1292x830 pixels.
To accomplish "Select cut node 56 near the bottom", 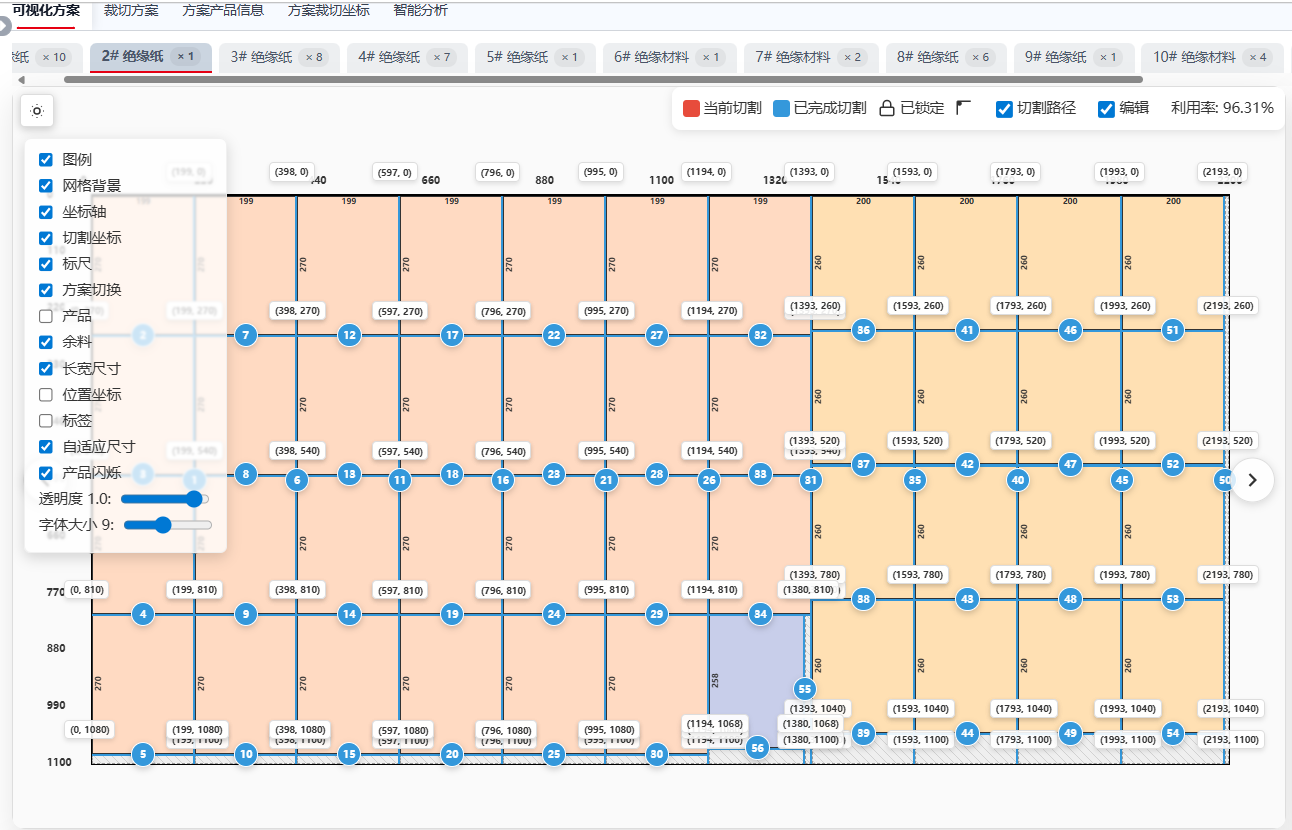I will point(758,747).
